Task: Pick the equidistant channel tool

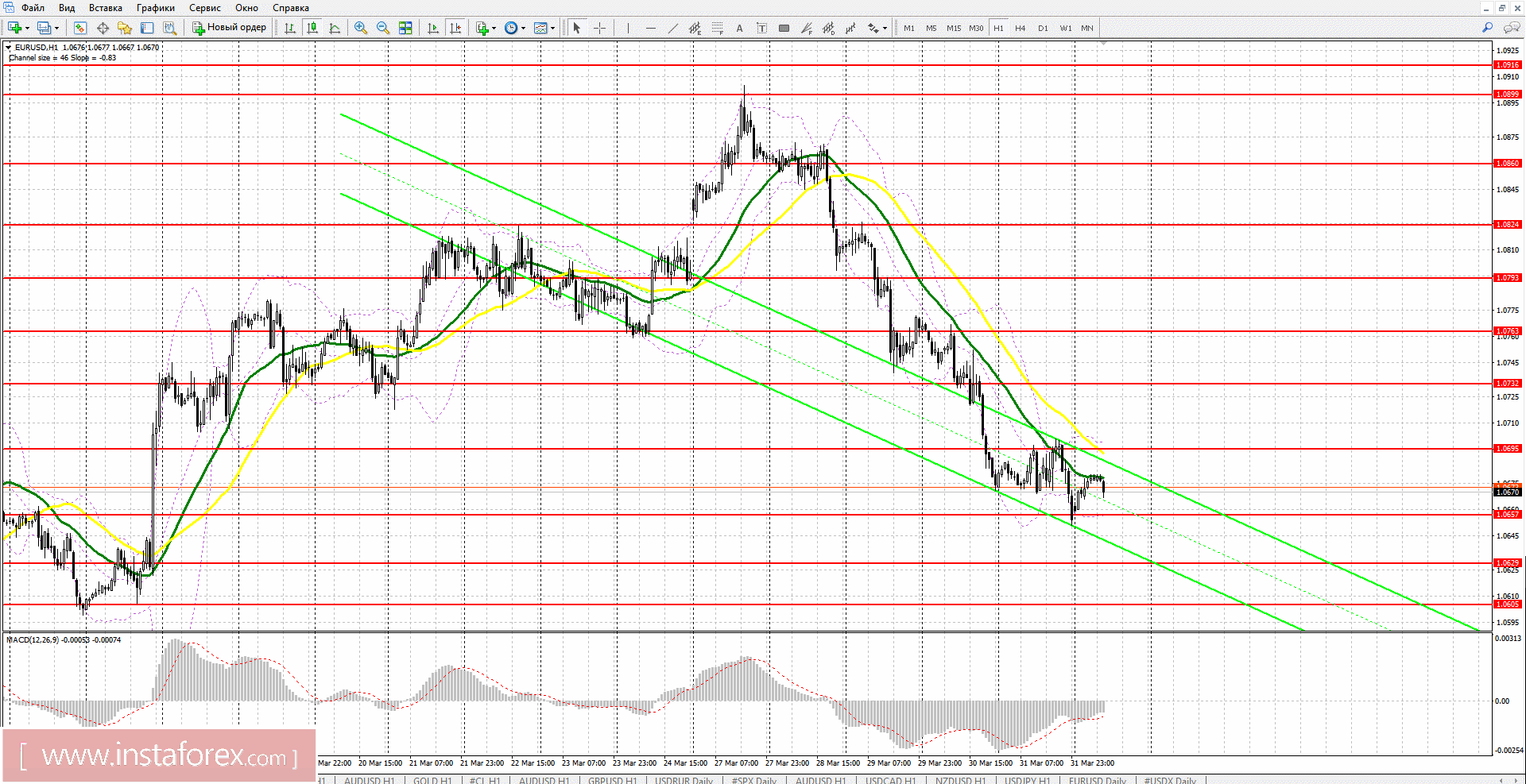Action: tap(695, 28)
